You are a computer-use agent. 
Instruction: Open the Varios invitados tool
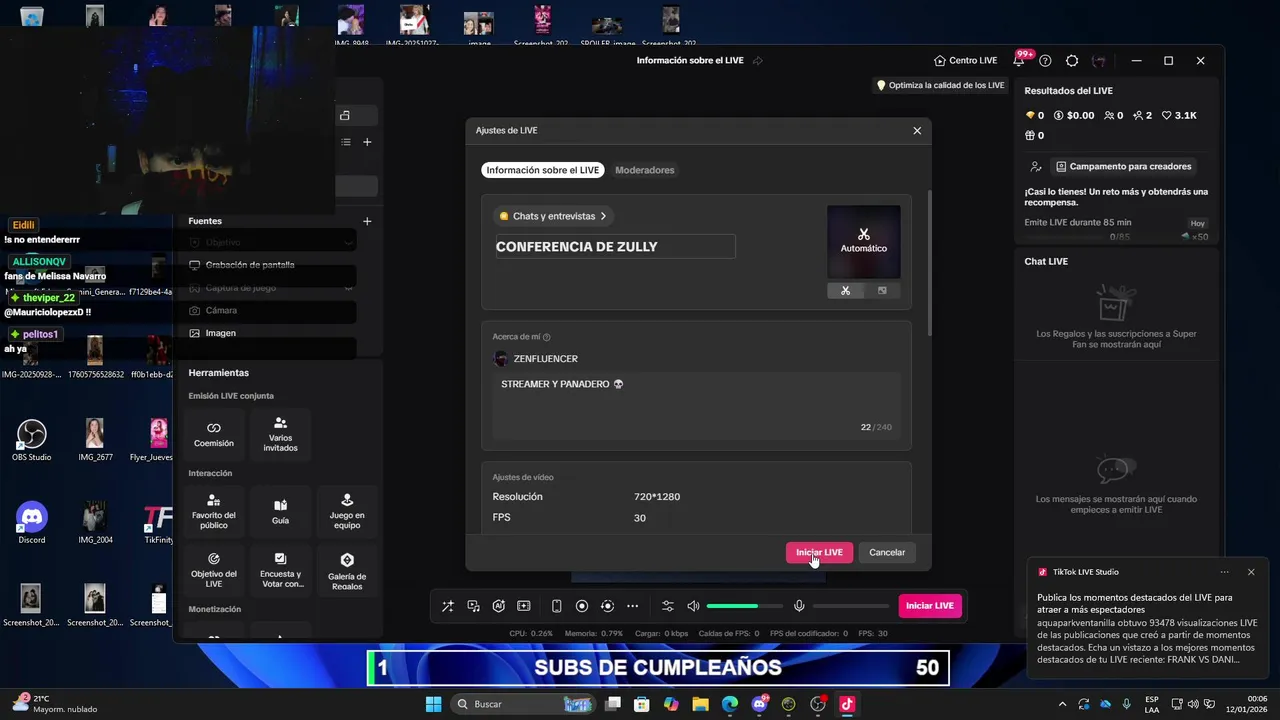280,434
